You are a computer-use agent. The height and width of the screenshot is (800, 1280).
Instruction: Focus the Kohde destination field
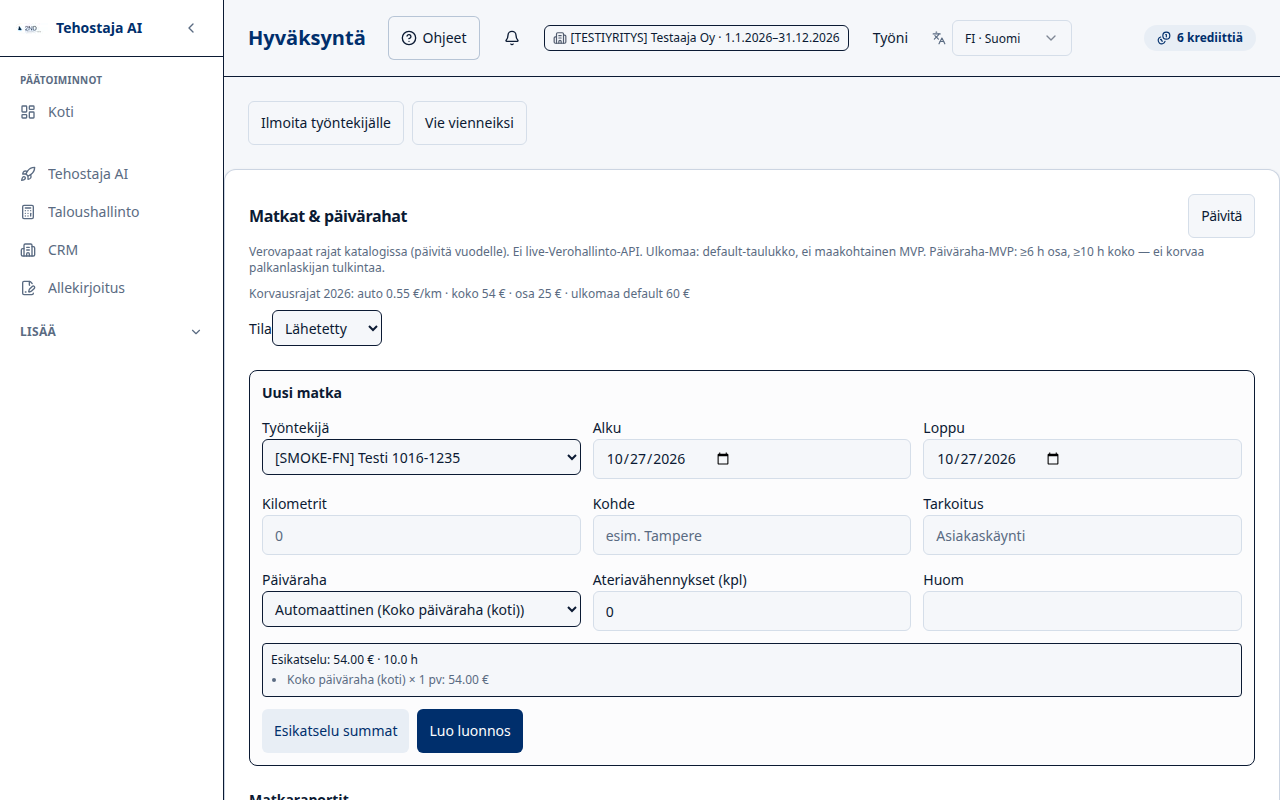[751, 535]
